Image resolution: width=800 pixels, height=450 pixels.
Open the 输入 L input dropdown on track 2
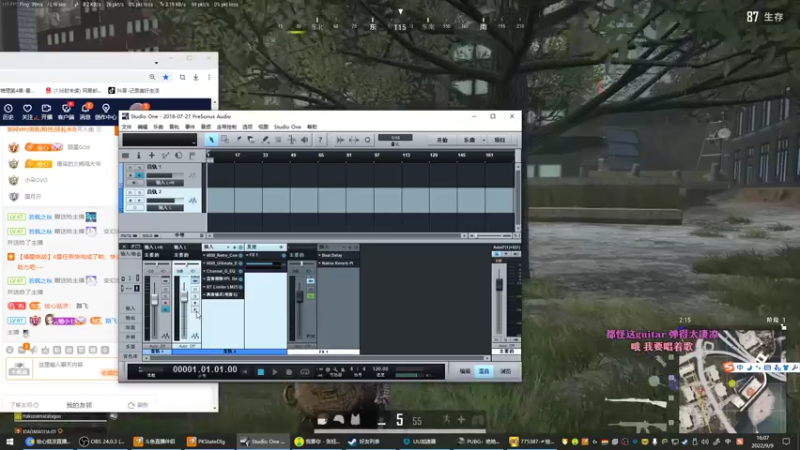pos(165,208)
